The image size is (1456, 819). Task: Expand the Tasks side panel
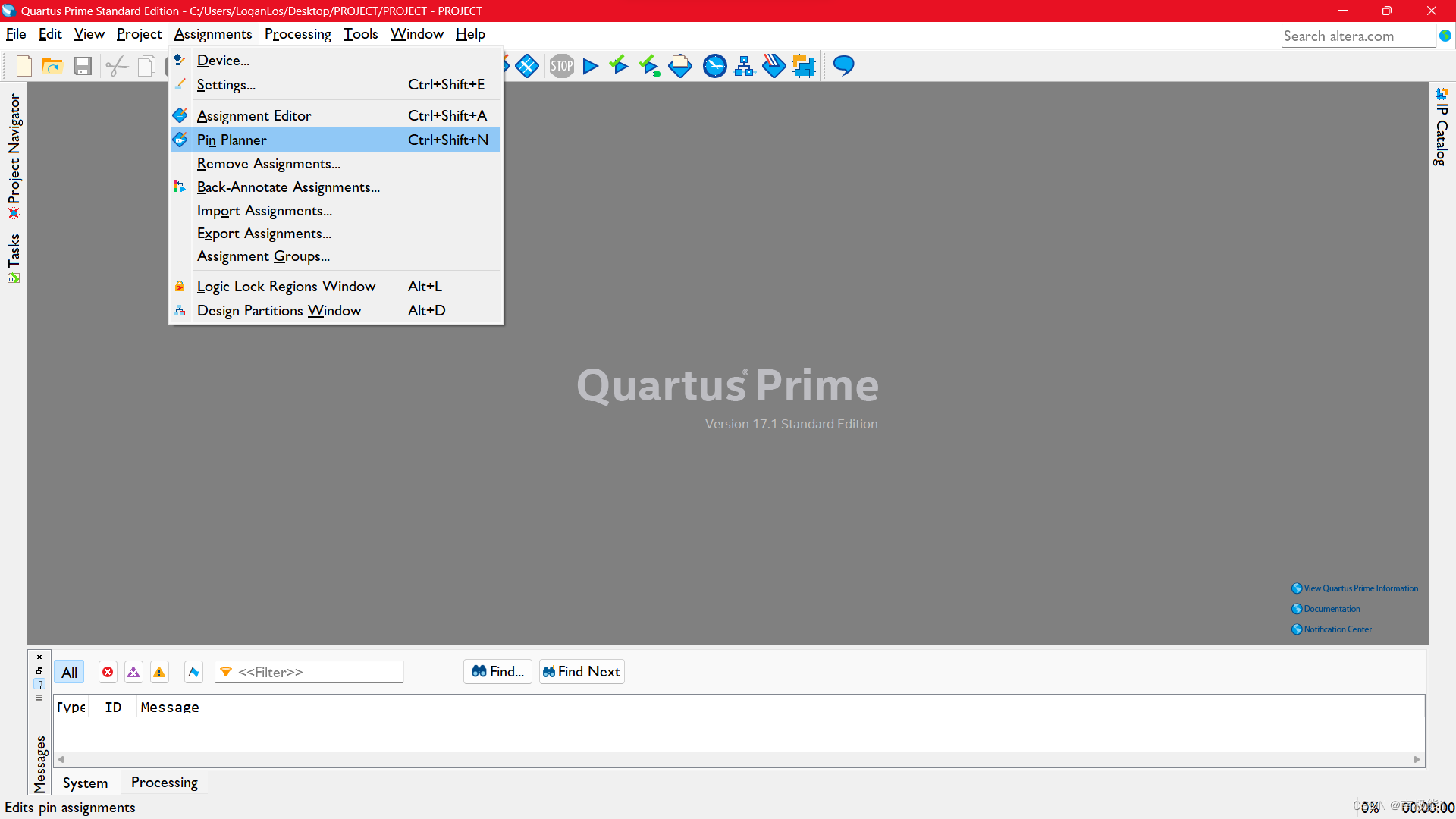(14, 256)
